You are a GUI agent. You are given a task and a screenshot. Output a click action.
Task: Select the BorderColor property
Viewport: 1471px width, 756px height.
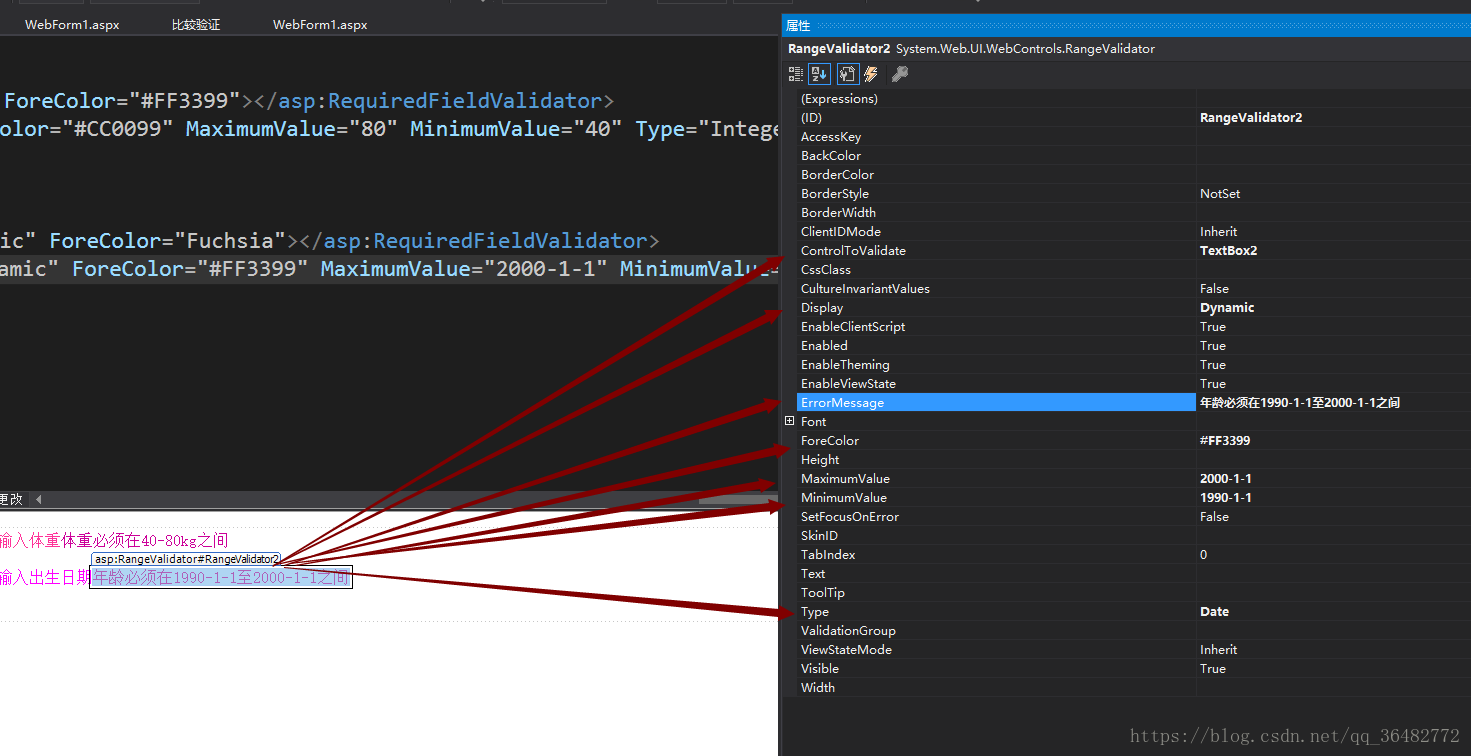coord(837,175)
